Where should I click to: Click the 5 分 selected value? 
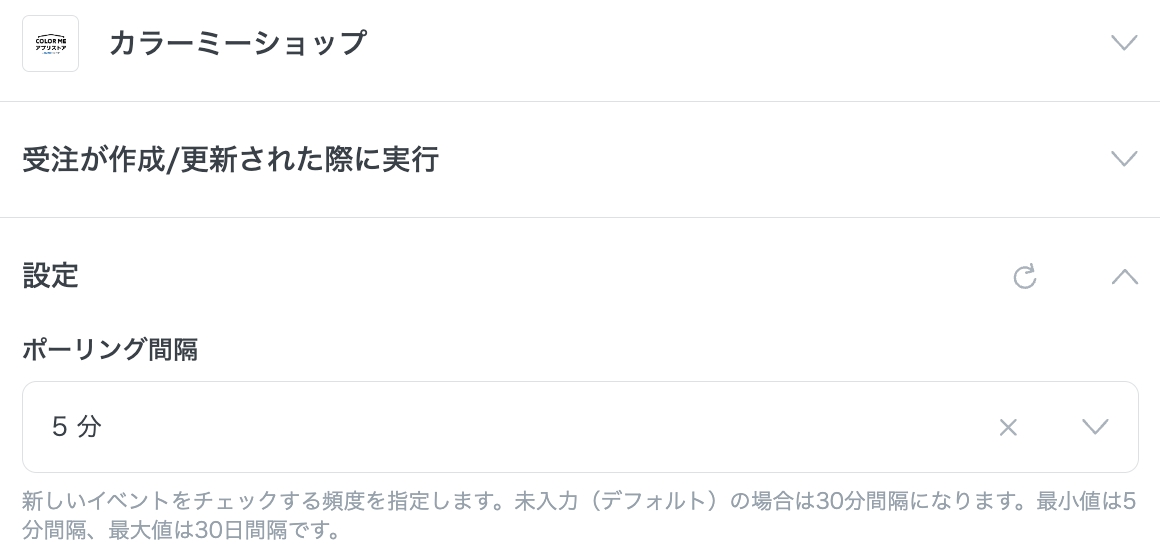tap(77, 427)
